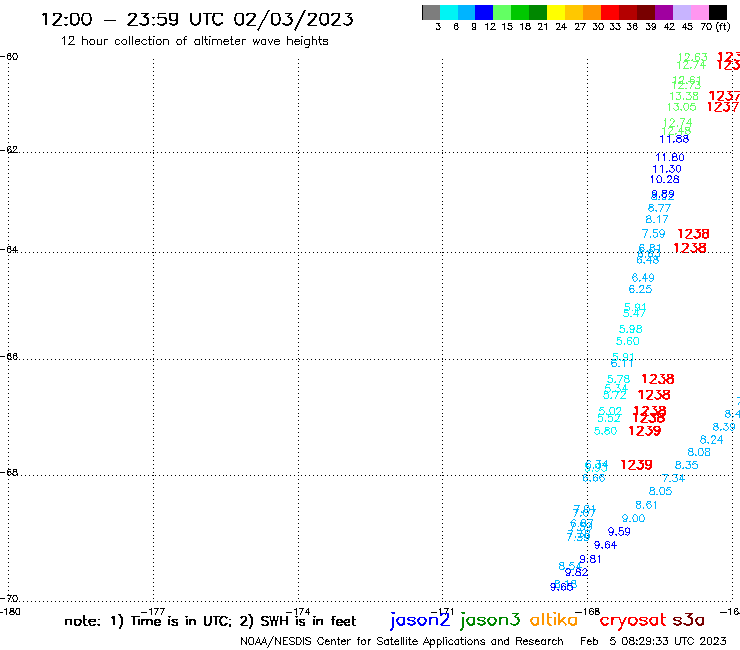The height and width of the screenshot is (650, 740).
Task: Click the wave height value 8.35
Action: [686, 465]
